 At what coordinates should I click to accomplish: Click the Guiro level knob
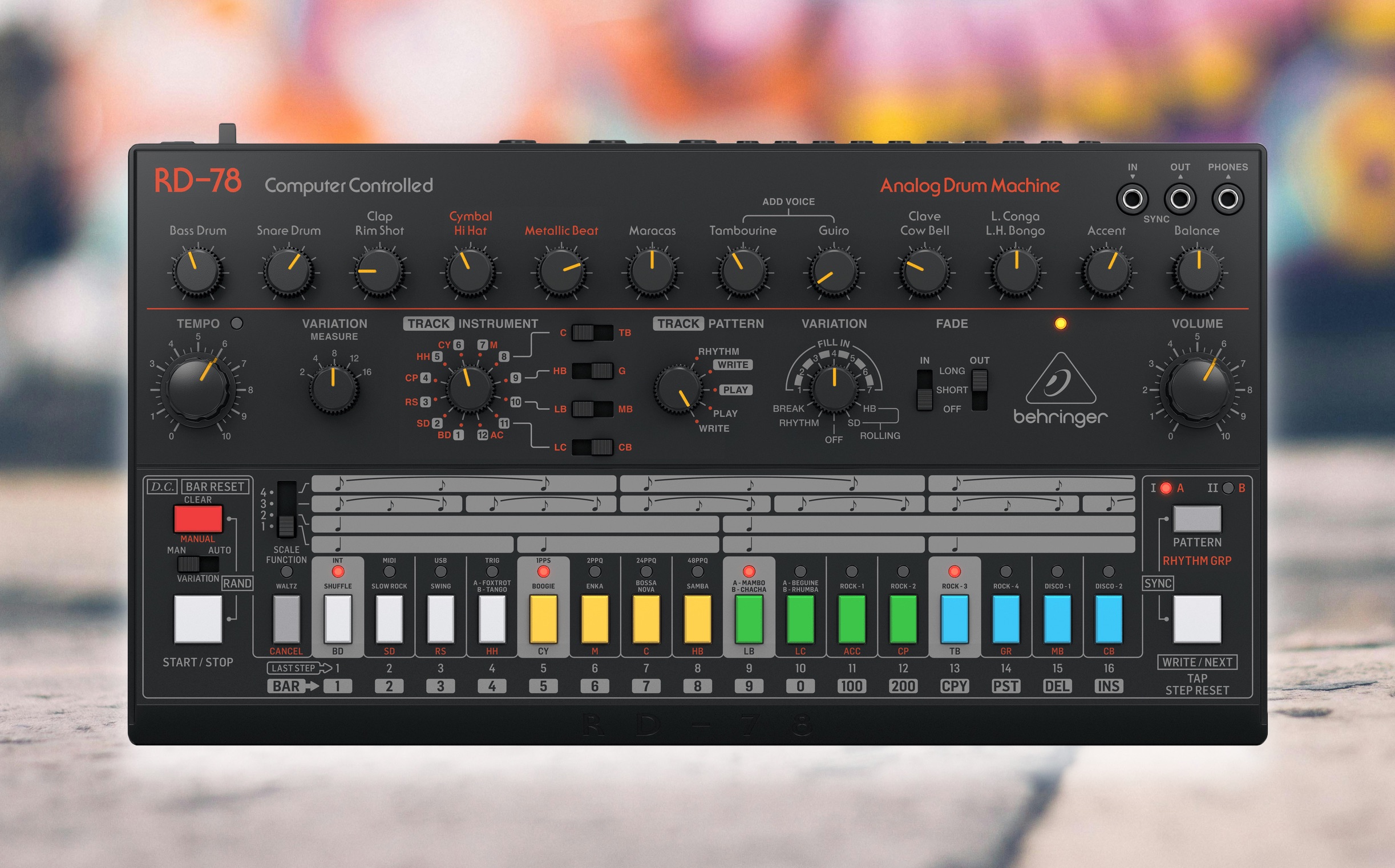tap(834, 271)
